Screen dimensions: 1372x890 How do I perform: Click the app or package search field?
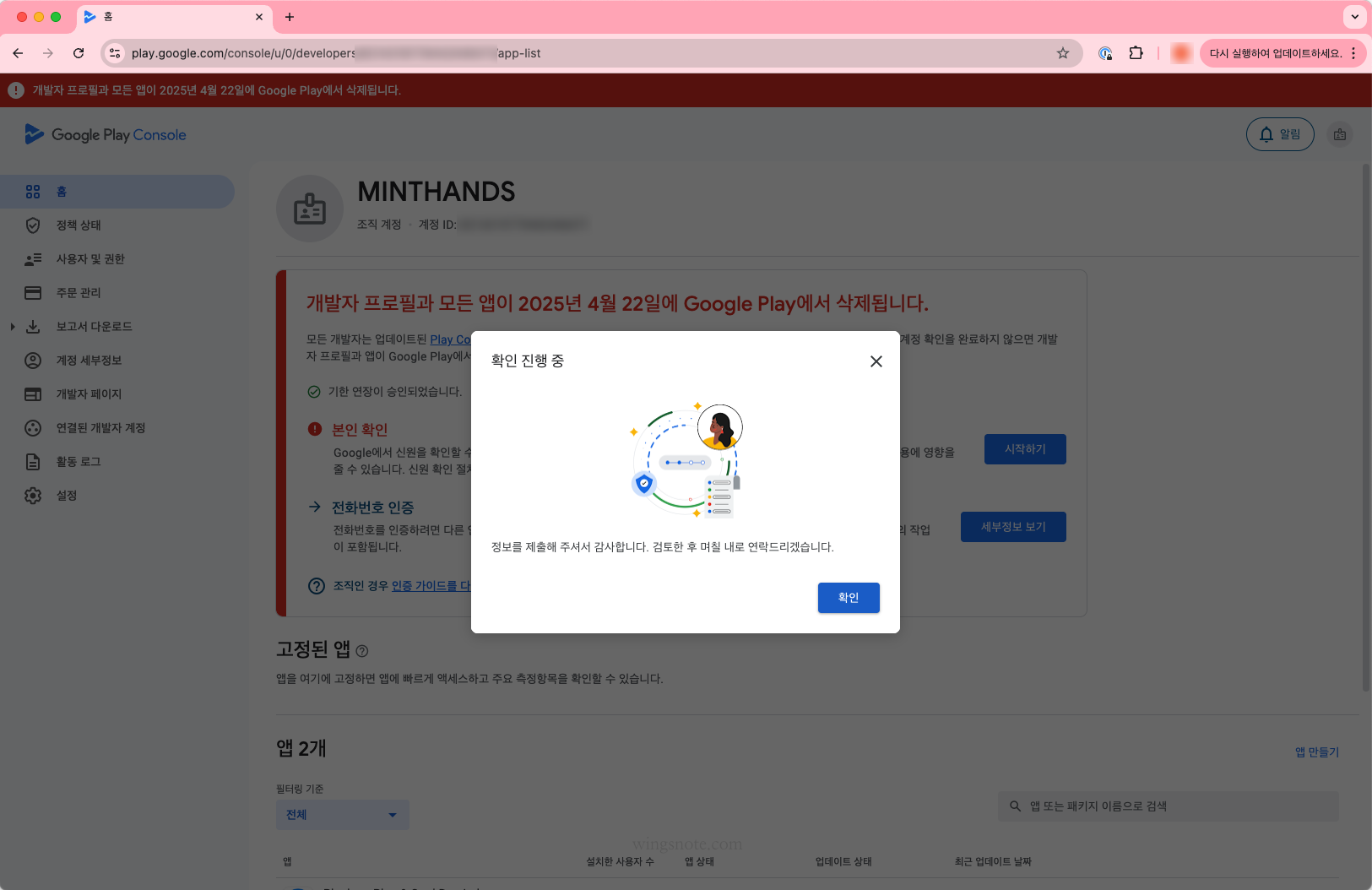pos(1169,806)
